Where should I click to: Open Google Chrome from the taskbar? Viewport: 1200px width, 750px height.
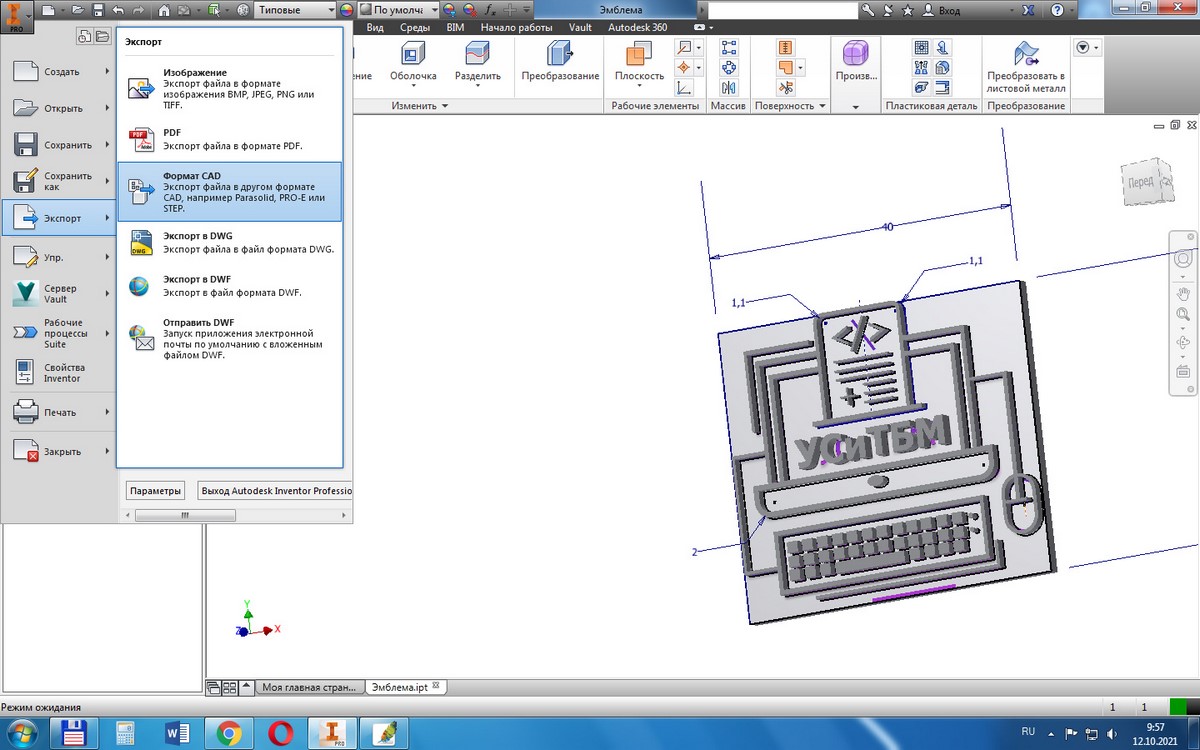tap(229, 733)
